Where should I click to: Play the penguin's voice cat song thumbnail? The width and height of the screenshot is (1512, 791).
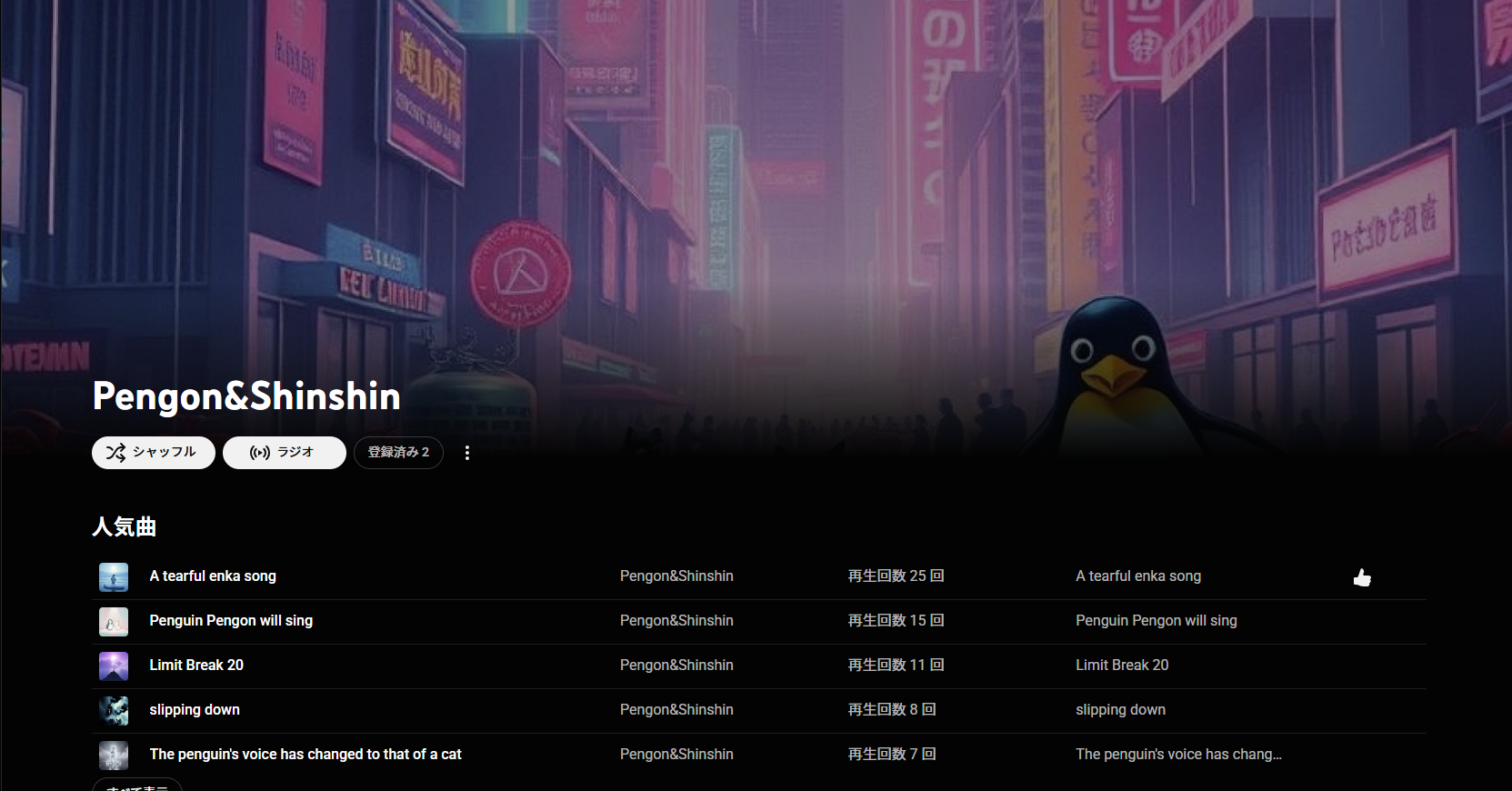(x=114, y=756)
